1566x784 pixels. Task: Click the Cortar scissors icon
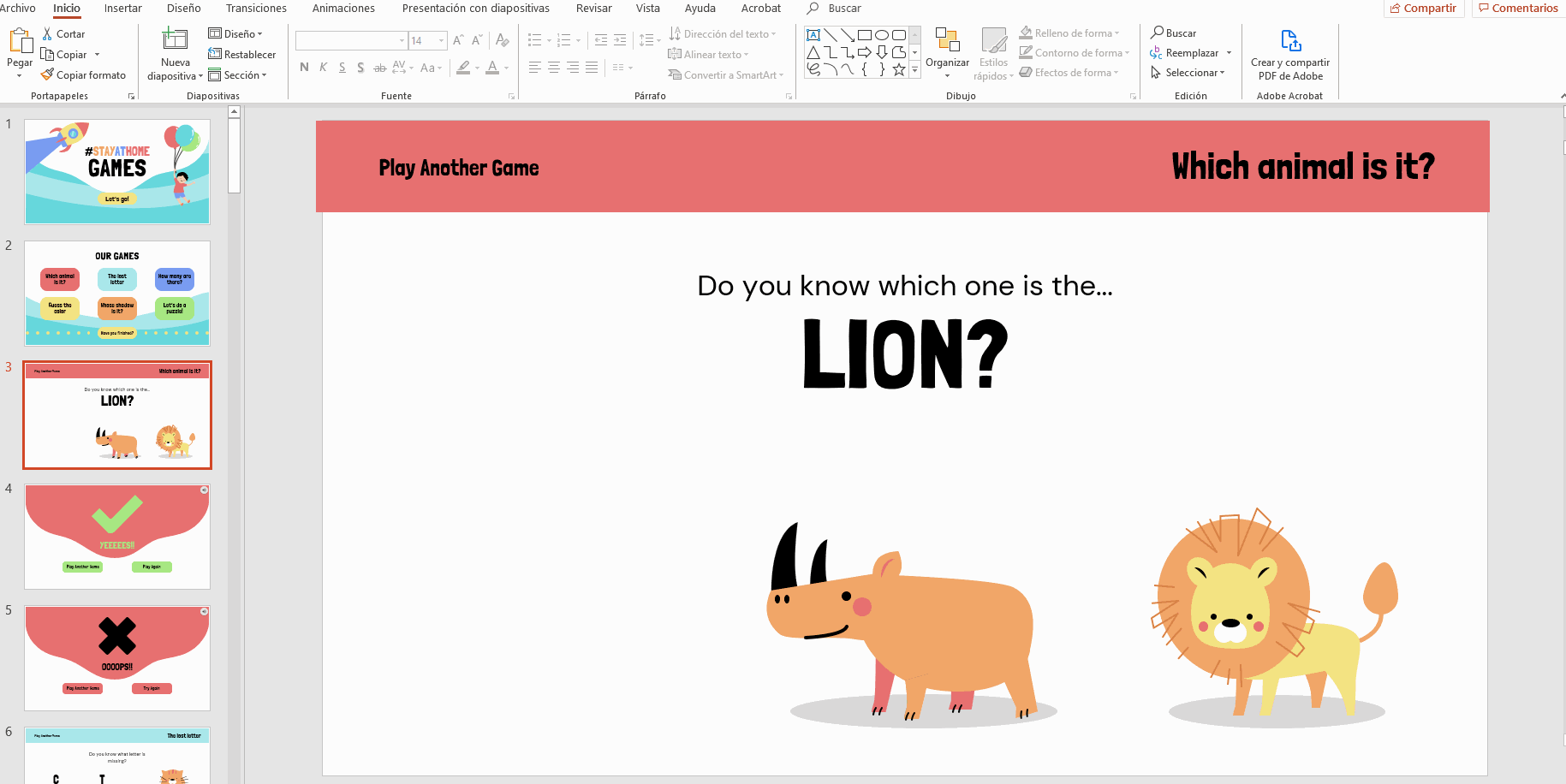[x=48, y=34]
